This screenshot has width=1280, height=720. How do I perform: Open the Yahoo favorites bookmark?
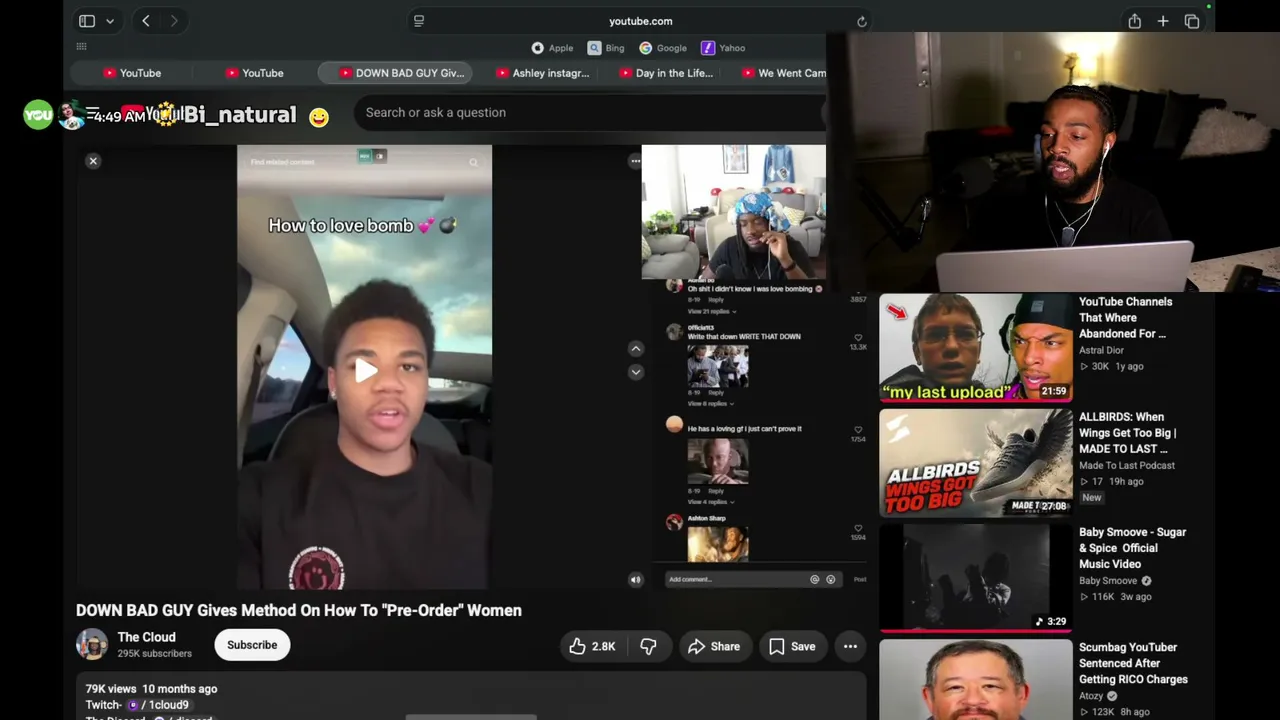[x=723, y=48]
